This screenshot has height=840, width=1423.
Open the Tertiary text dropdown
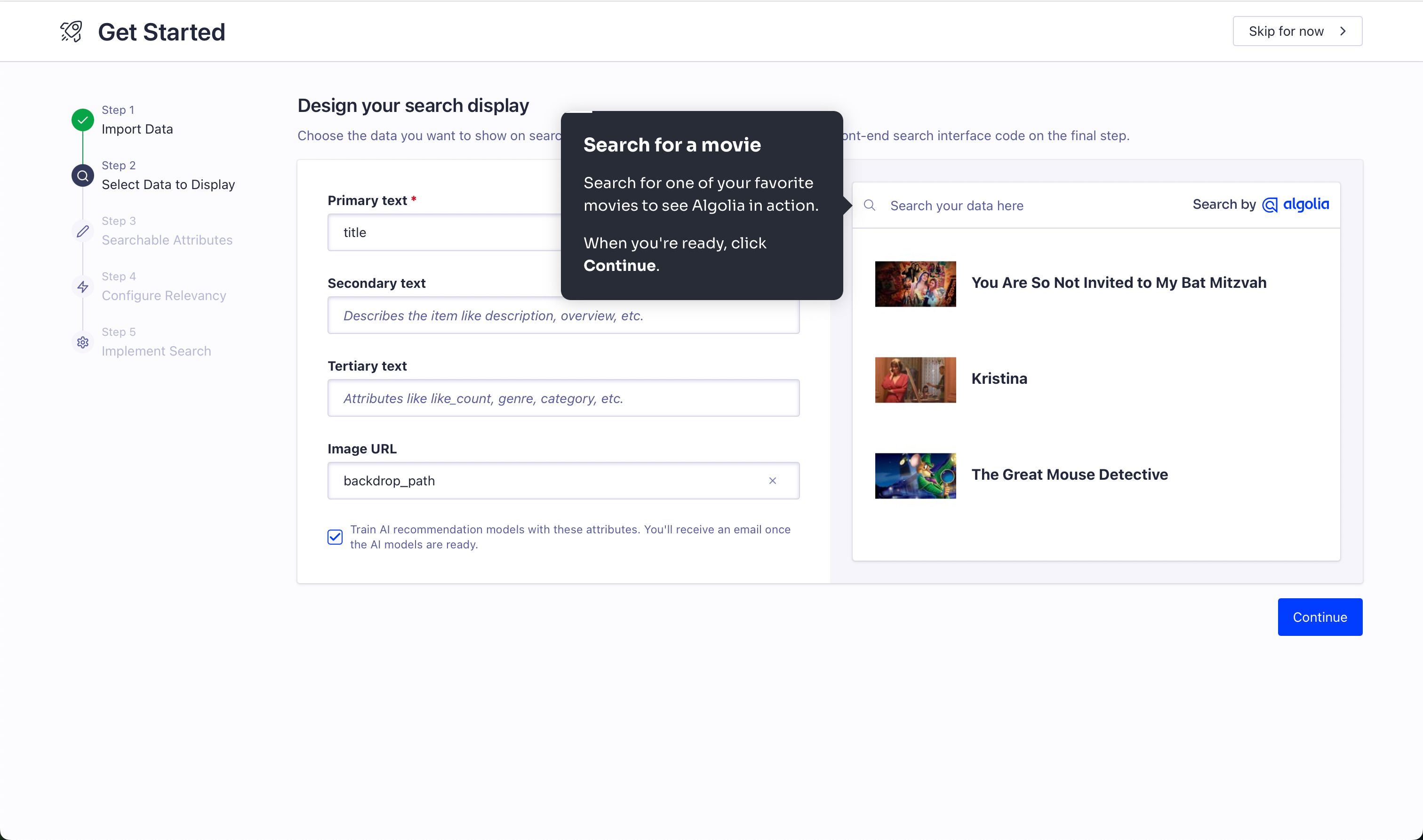[563, 398]
